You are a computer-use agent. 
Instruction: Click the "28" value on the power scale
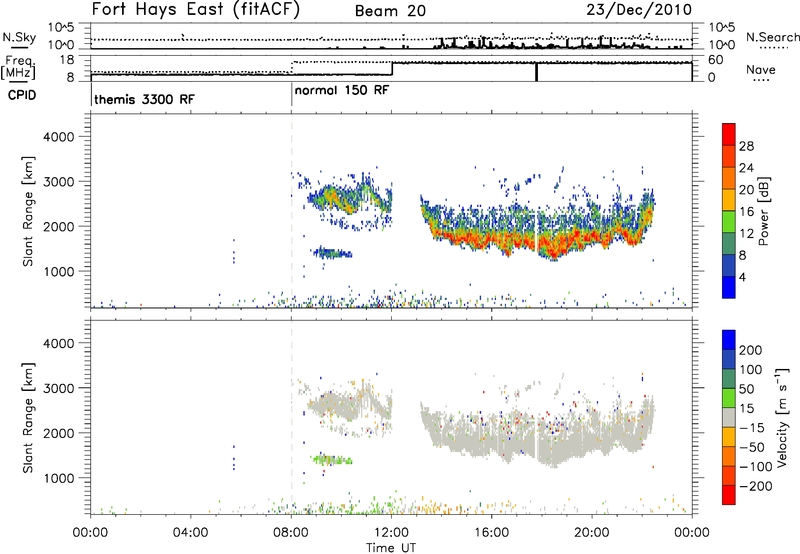pos(746,146)
